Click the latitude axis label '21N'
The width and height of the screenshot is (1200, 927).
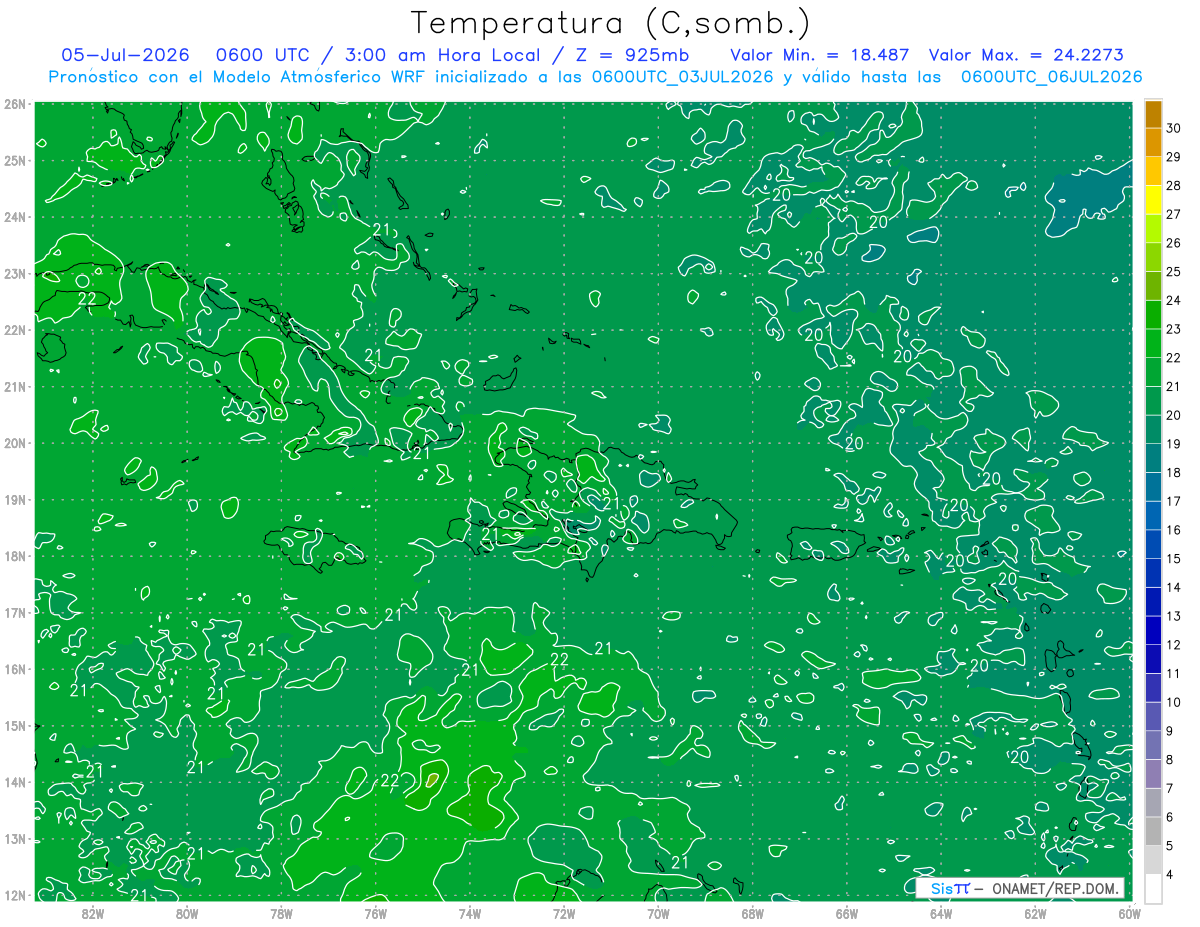(15, 387)
